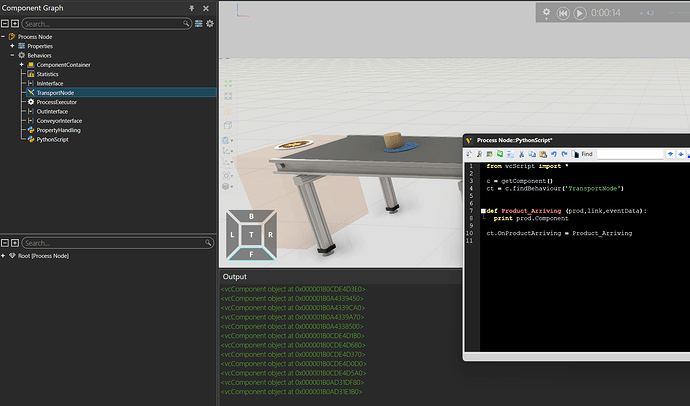Viewport: 690px width, 406px height.
Task: Click the first icon in script editor toolbar
Action: click(x=469, y=154)
